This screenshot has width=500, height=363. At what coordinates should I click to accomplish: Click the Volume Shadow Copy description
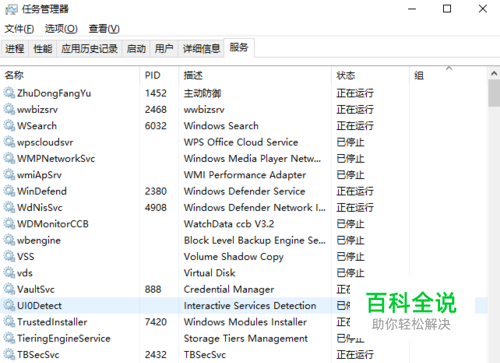234,257
